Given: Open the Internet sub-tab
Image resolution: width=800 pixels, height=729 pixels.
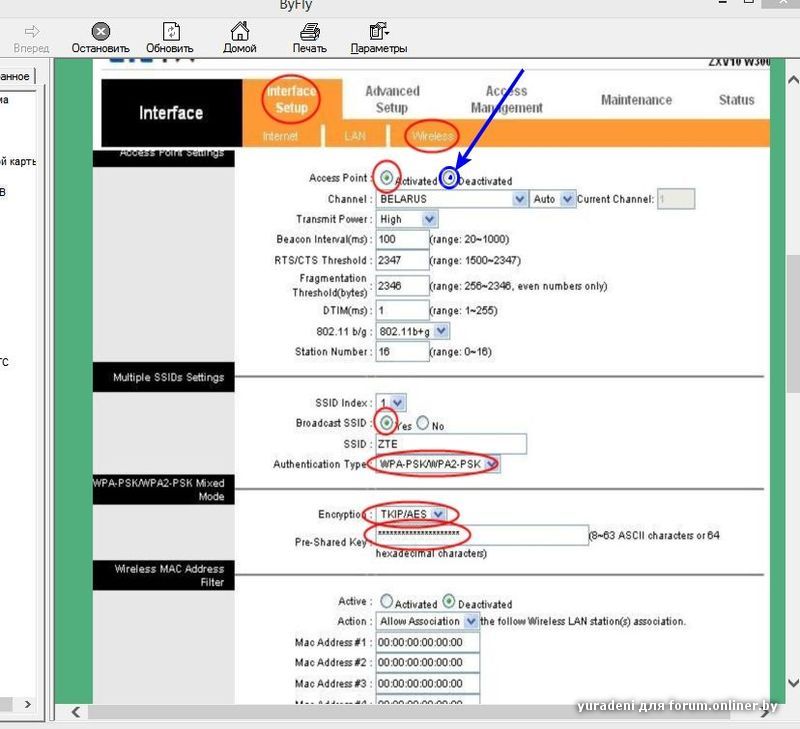Looking at the screenshot, I should [280, 136].
